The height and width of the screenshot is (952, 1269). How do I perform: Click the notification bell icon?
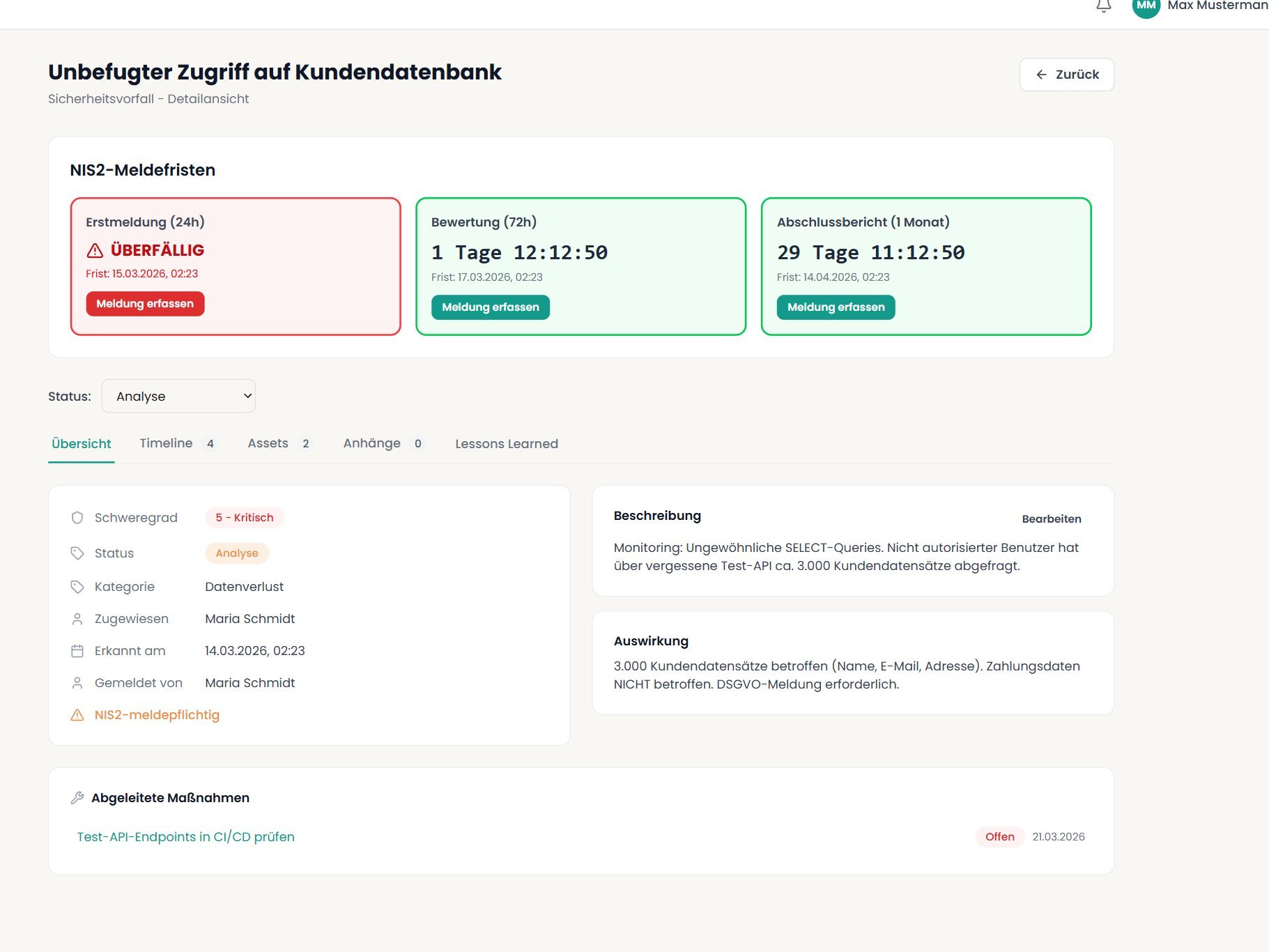1103,6
